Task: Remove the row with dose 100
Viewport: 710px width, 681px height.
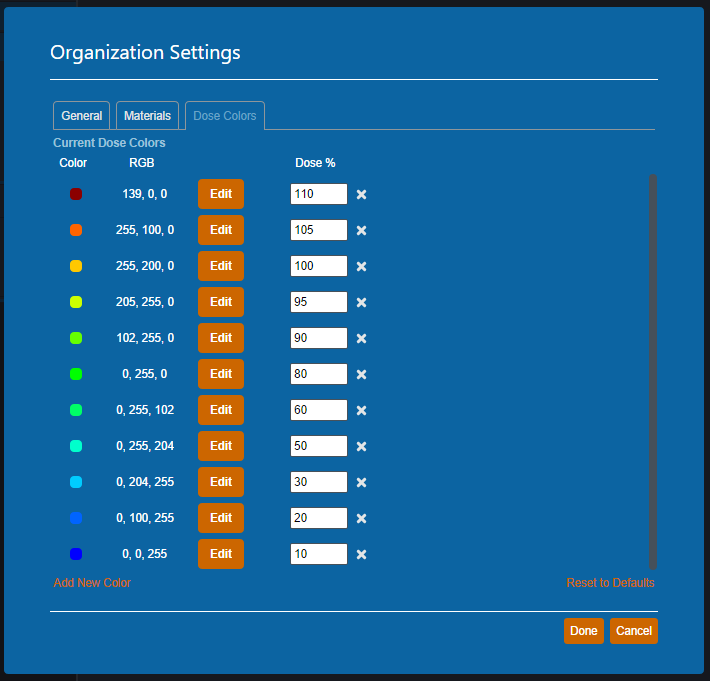Action: tap(361, 266)
